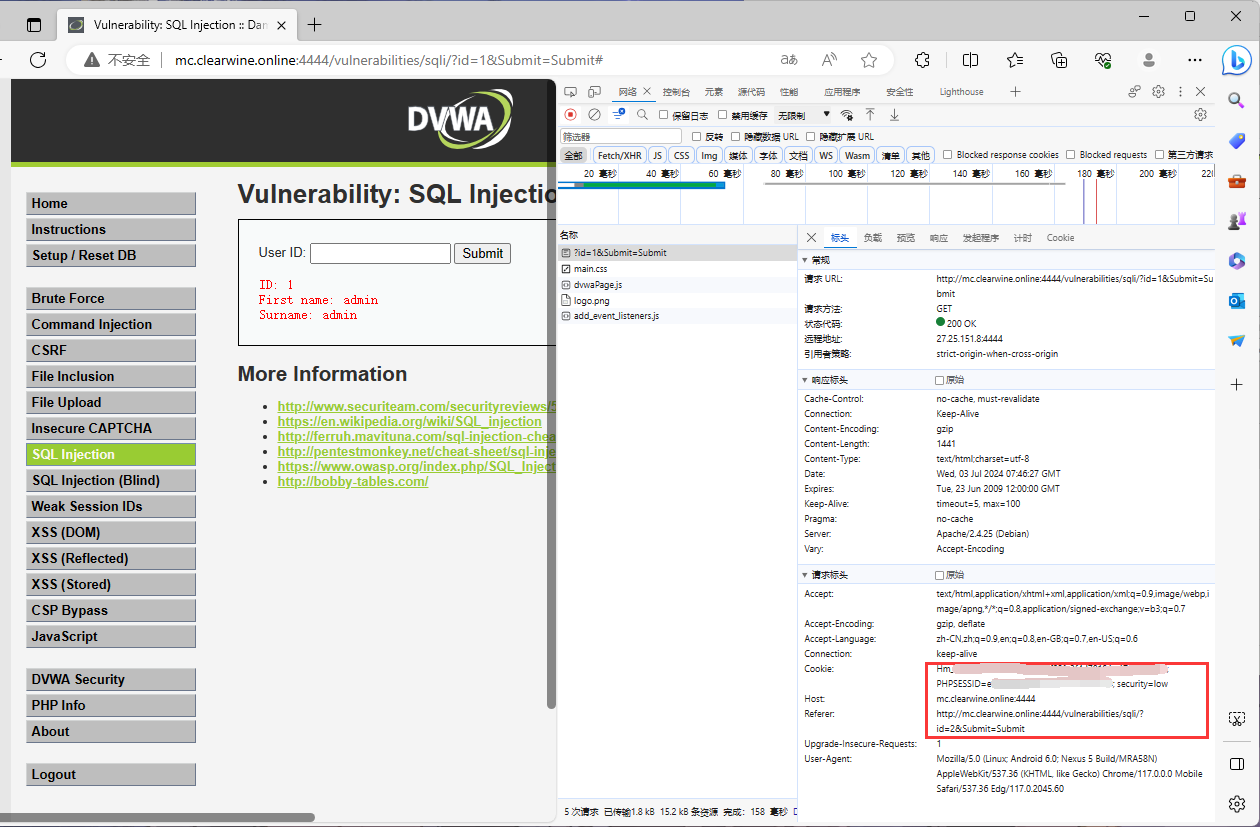This screenshot has width=1260, height=827.
Task: Open the Copilot Bing sidebar icon
Action: [1237, 61]
